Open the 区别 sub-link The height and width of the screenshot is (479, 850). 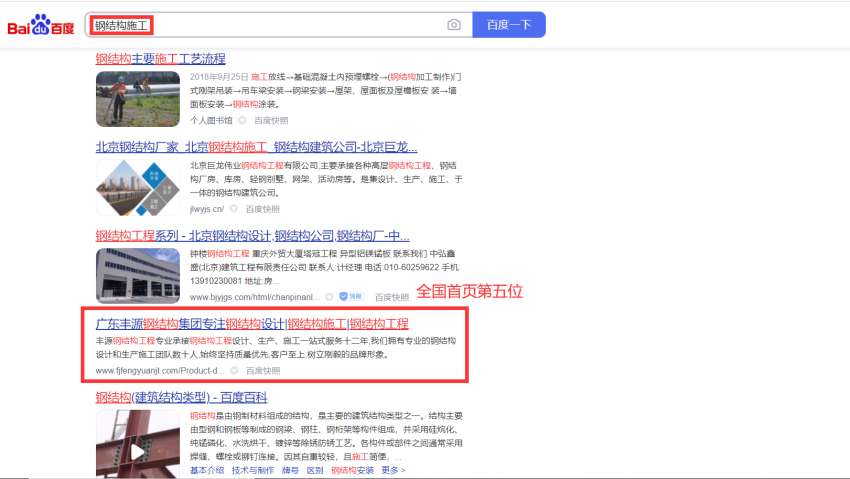point(314,470)
